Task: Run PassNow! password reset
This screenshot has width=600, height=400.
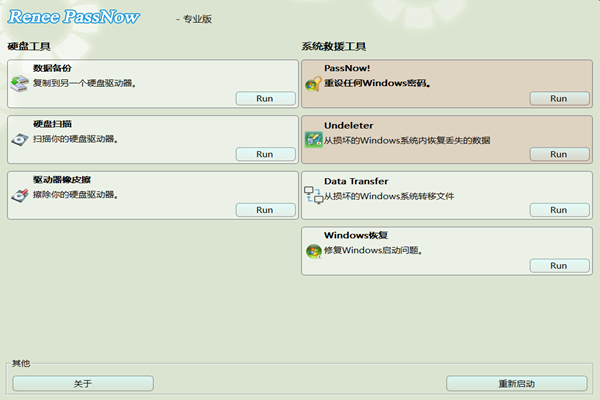Action: click(559, 98)
